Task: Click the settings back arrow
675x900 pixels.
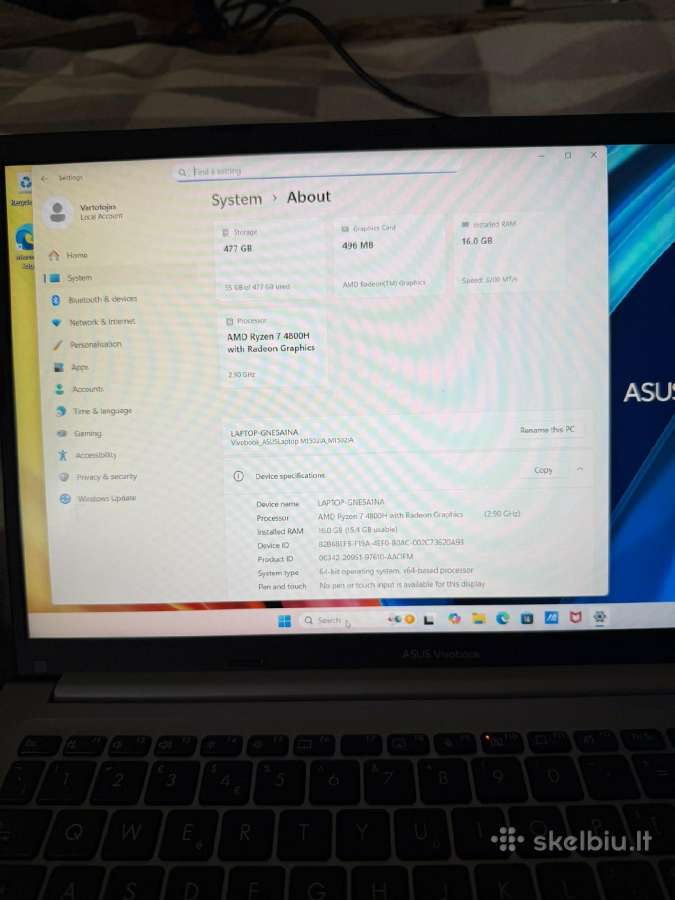Action: (x=45, y=179)
